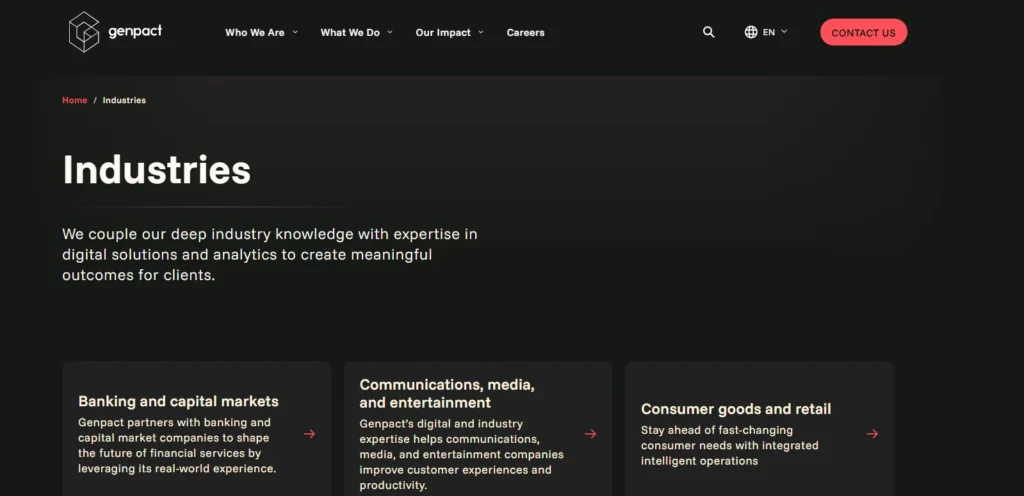Open the Communications, media, and entertainment arrow
The width and height of the screenshot is (1024, 496).
point(590,433)
